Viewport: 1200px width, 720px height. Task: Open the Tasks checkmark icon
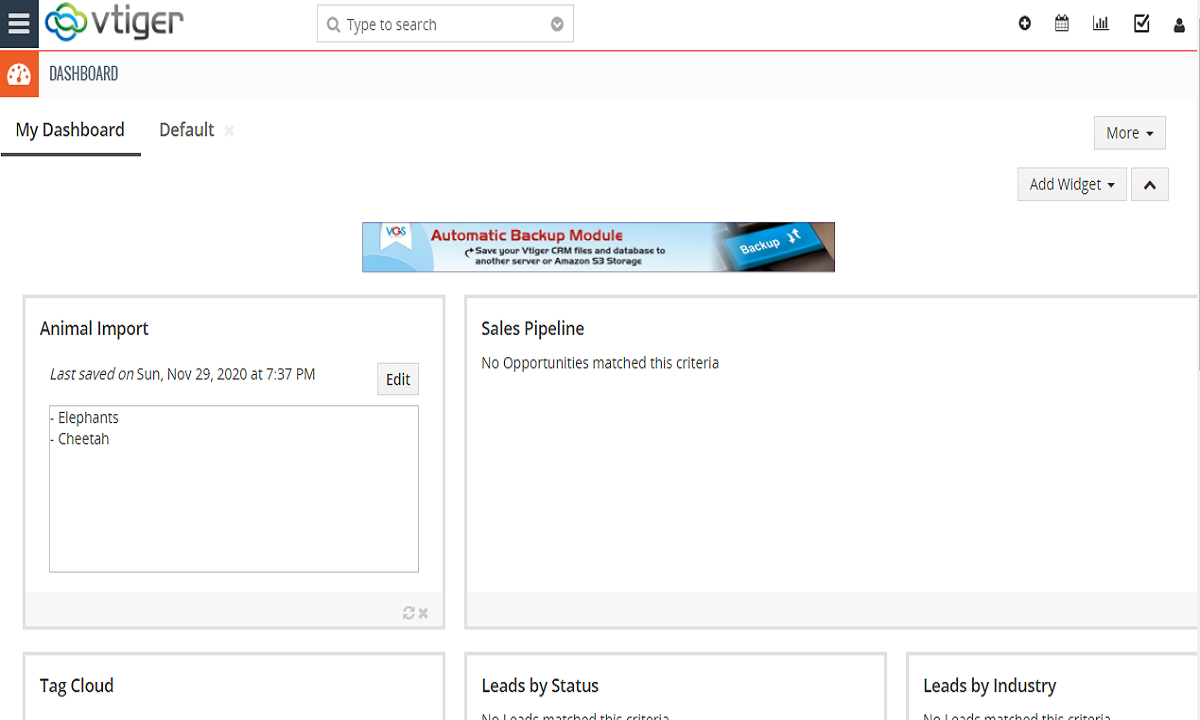tap(1141, 24)
